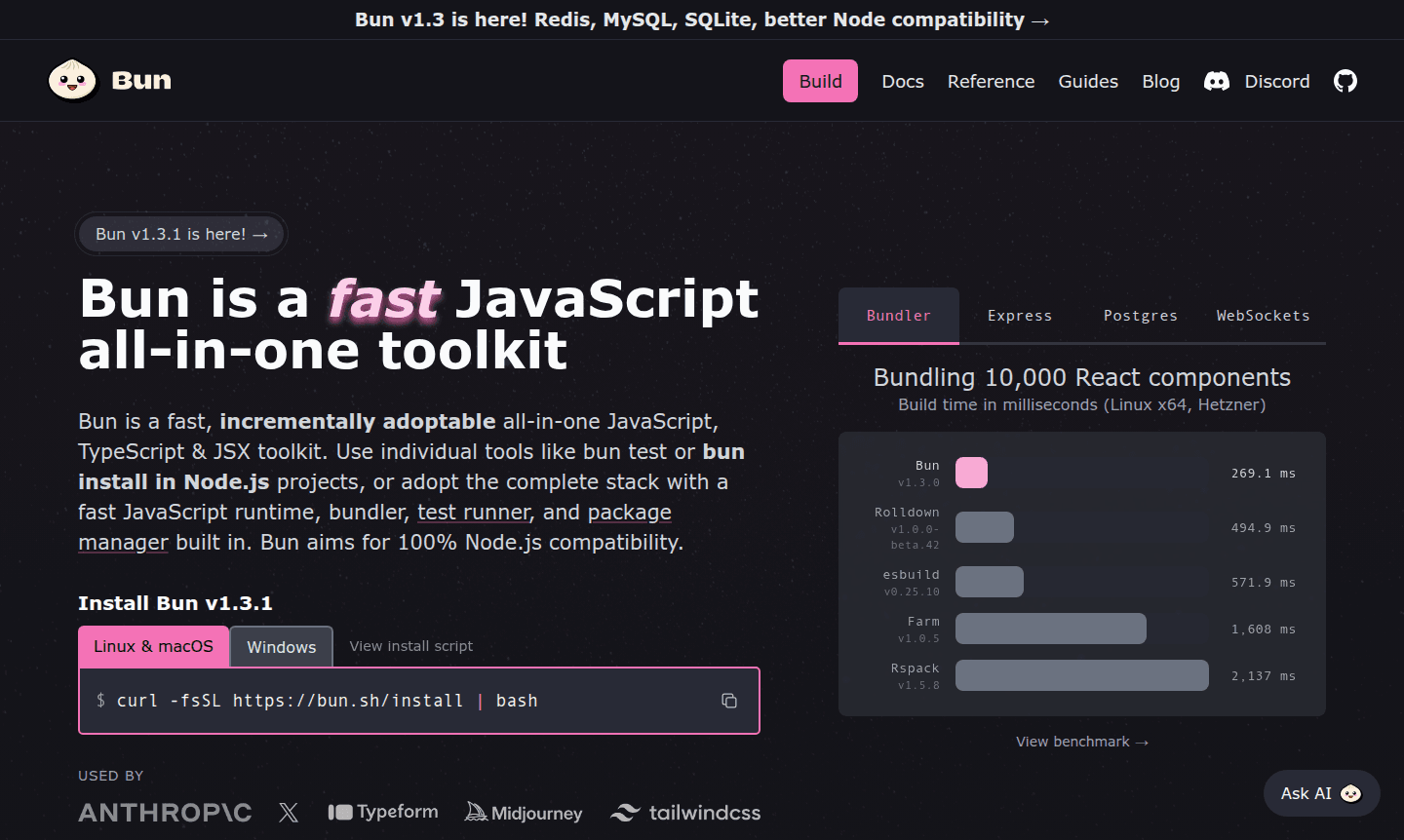Image resolution: width=1404 pixels, height=840 pixels.
Task: Click the Bun v1.3.1 is here pill
Action: (181, 234)
